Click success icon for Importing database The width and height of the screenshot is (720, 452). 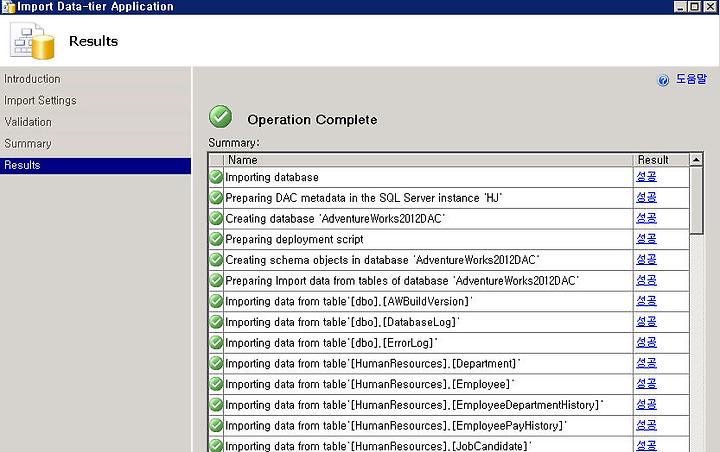pyautogui.click(x=216, y=177)
